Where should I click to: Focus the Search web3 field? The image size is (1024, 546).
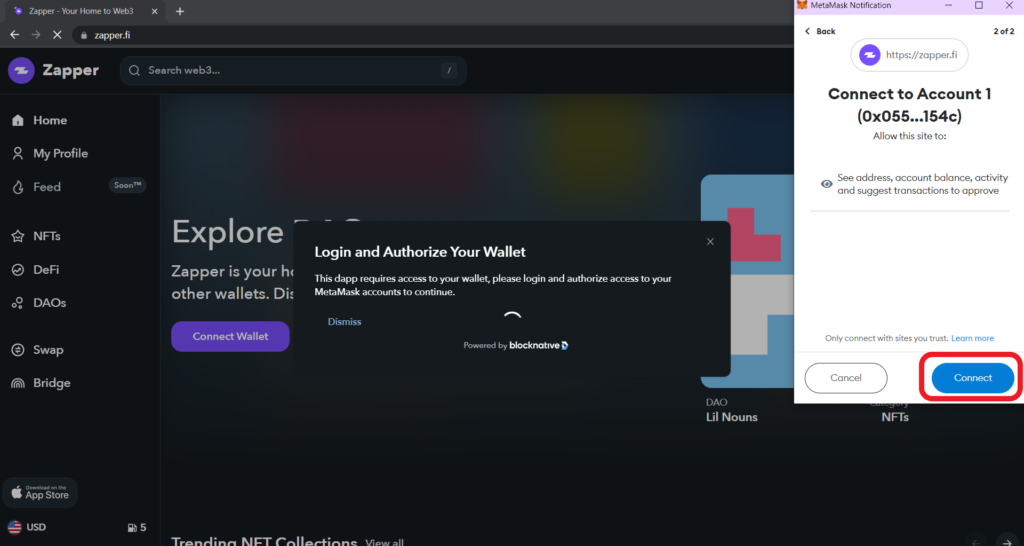(x=293, y=71)
